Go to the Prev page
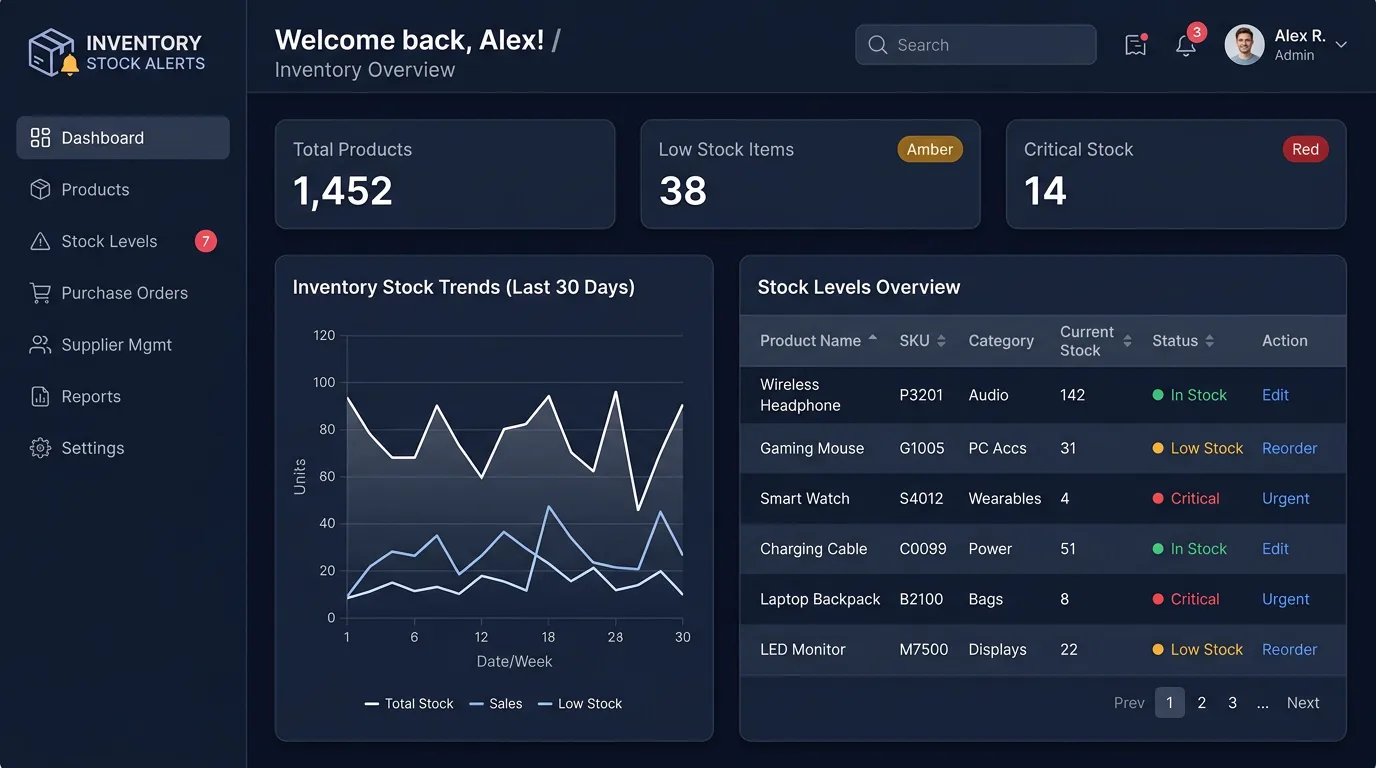This screenshot has height=768, width=1376. (1129, 703)
